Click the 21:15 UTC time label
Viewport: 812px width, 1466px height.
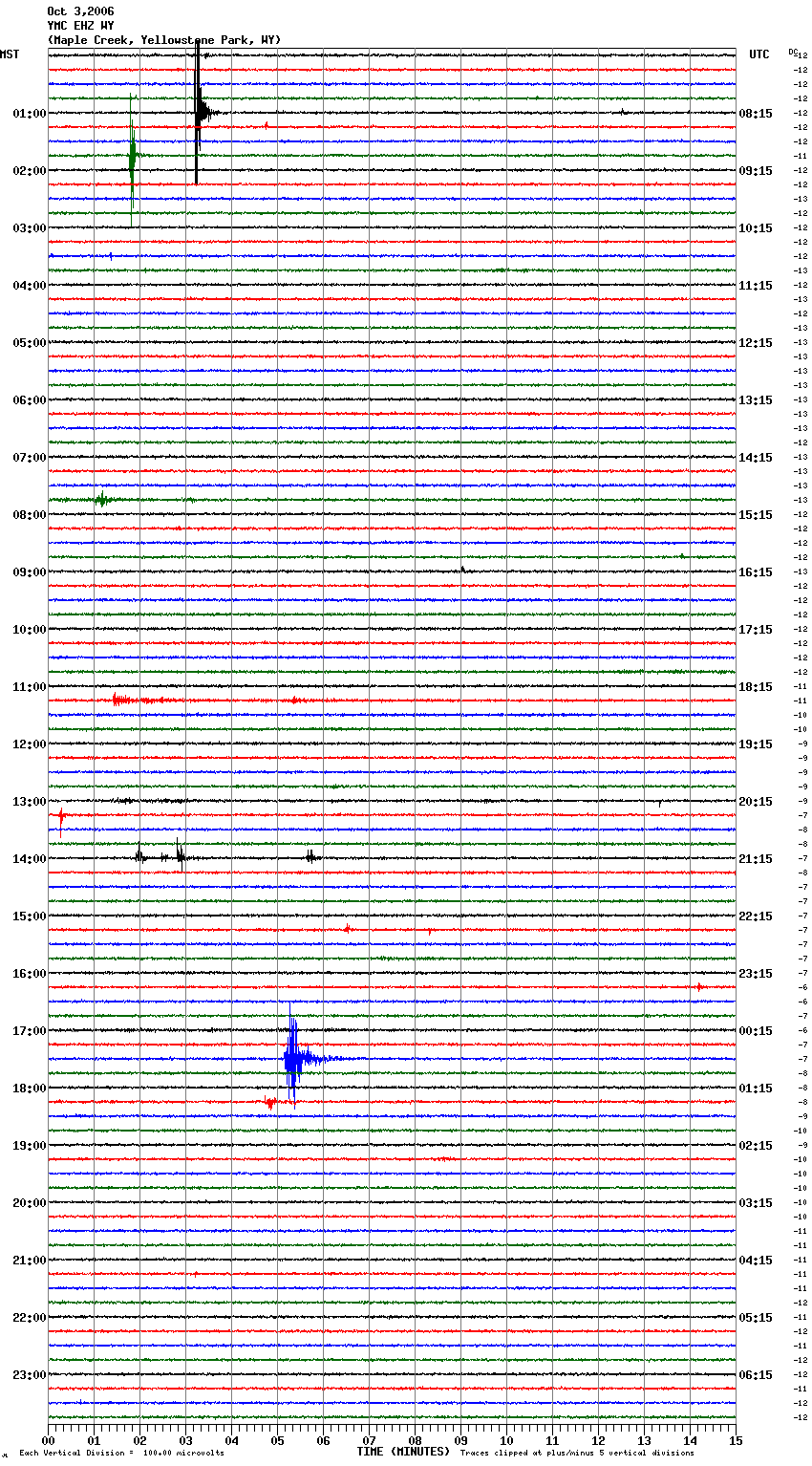click(756, 859)
